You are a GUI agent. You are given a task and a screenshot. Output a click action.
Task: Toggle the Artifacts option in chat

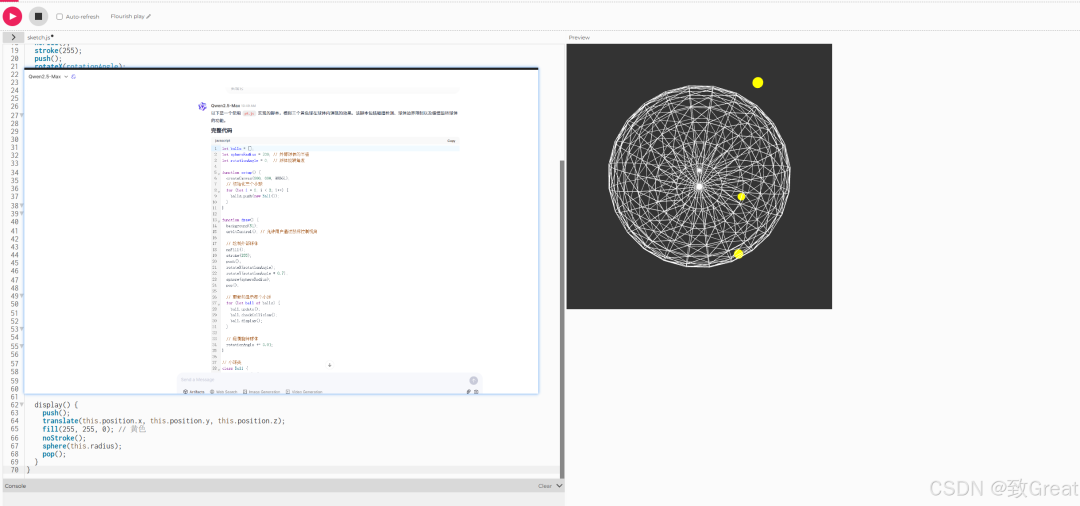click(194, 392)
